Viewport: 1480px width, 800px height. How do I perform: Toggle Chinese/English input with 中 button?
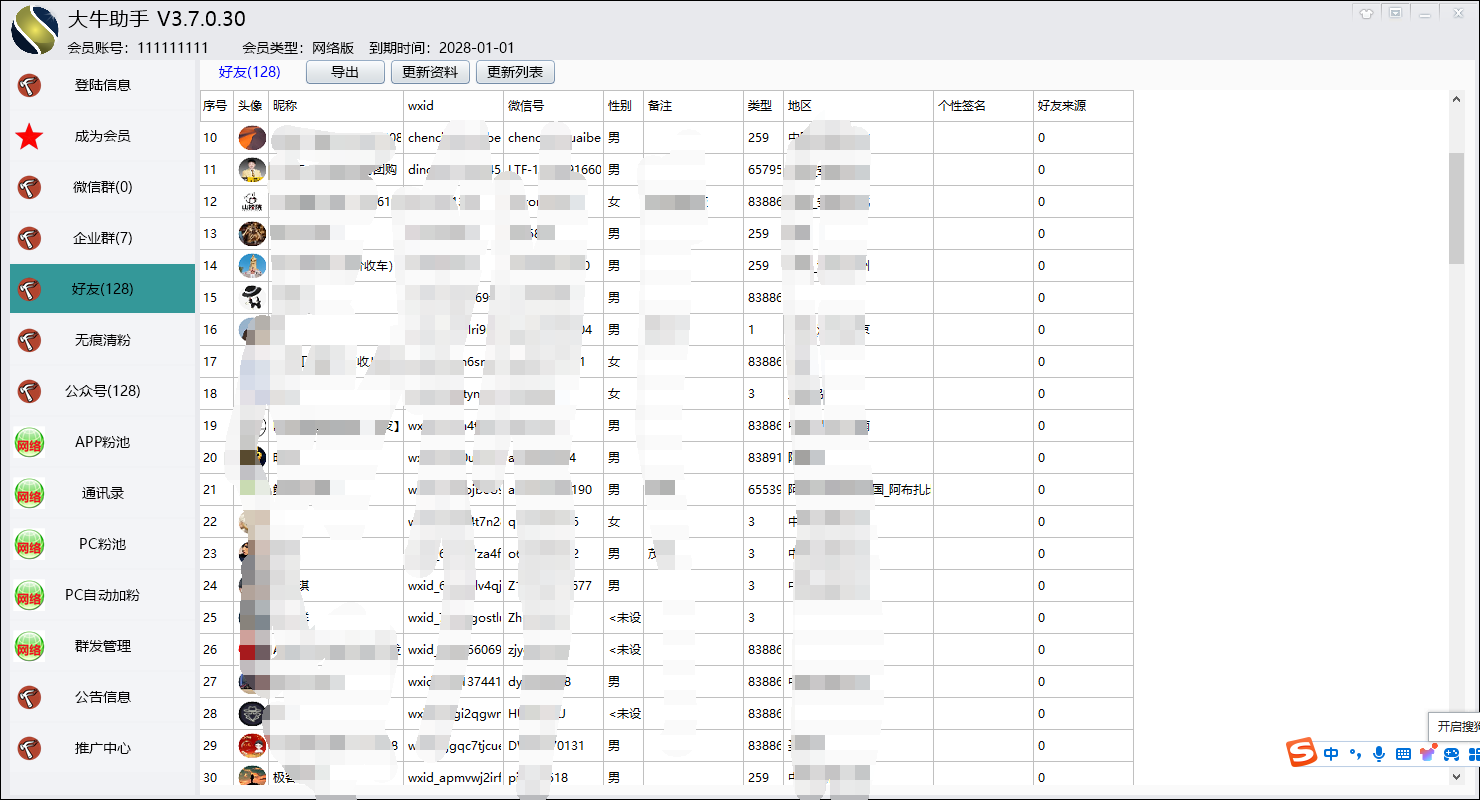(x=1330, y=753)
